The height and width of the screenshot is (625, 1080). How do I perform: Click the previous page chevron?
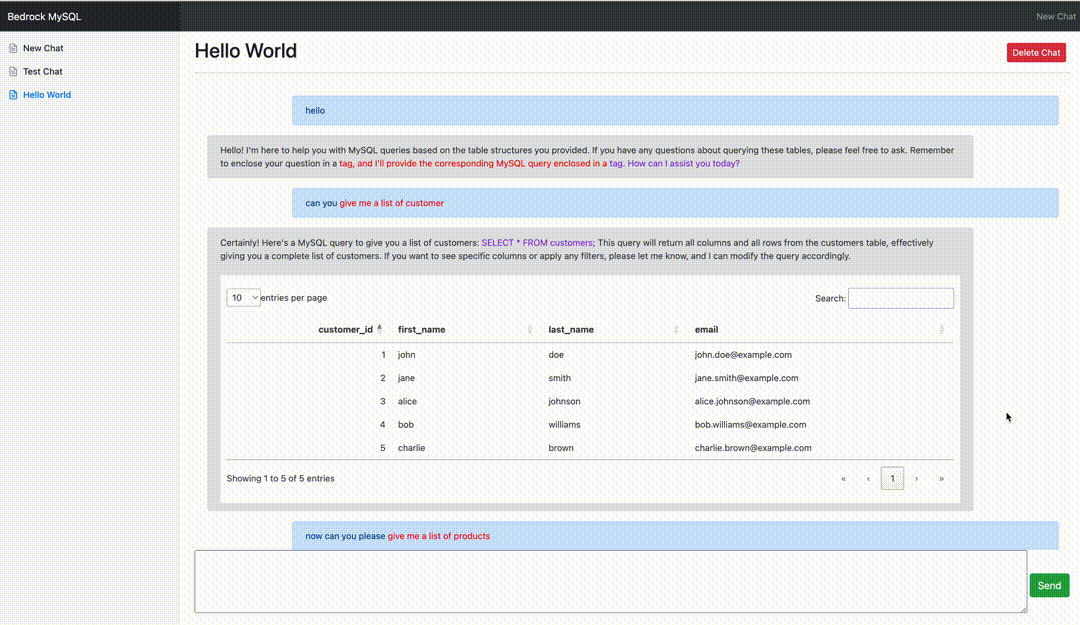(867, 478)
